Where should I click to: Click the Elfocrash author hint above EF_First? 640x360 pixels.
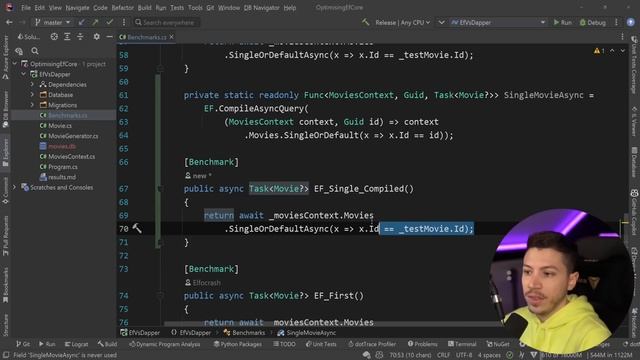pyautogui.click(x=202, y=282)
